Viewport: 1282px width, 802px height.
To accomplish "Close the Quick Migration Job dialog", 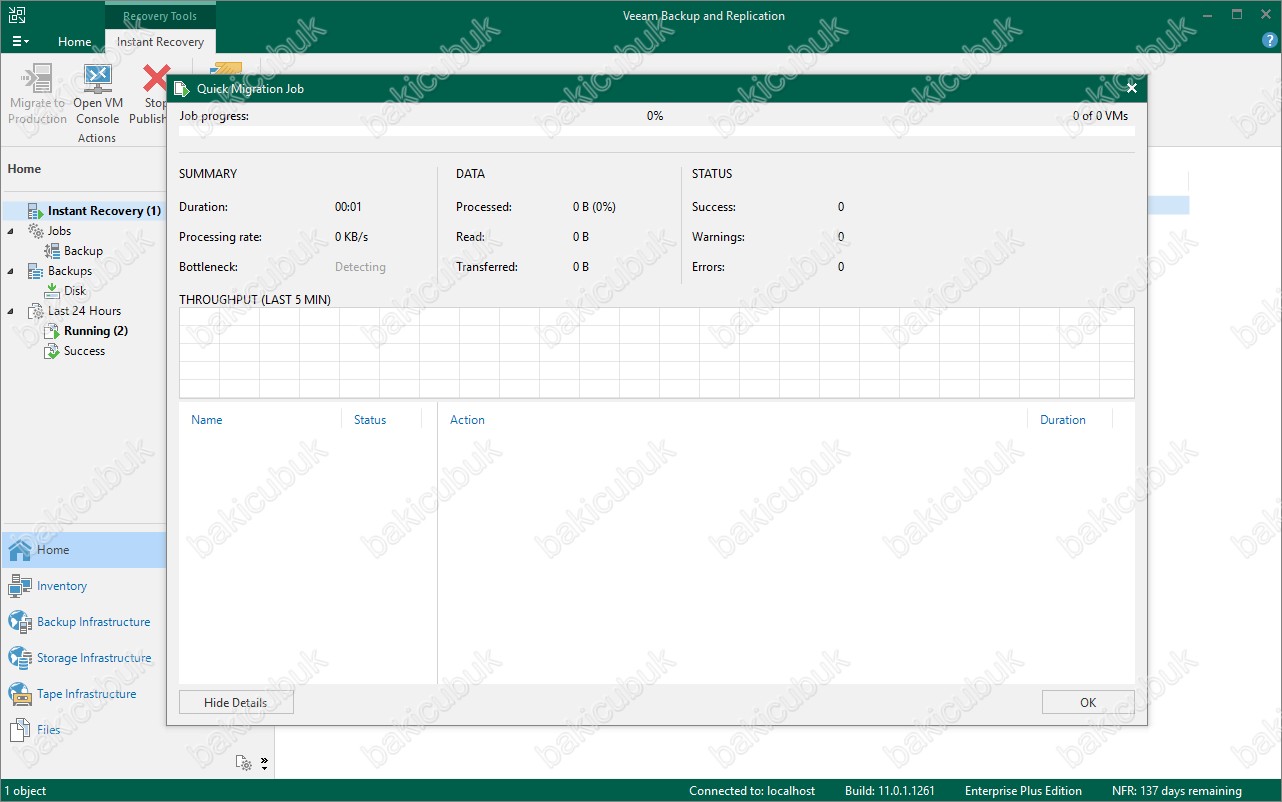I will point(1132,88).
